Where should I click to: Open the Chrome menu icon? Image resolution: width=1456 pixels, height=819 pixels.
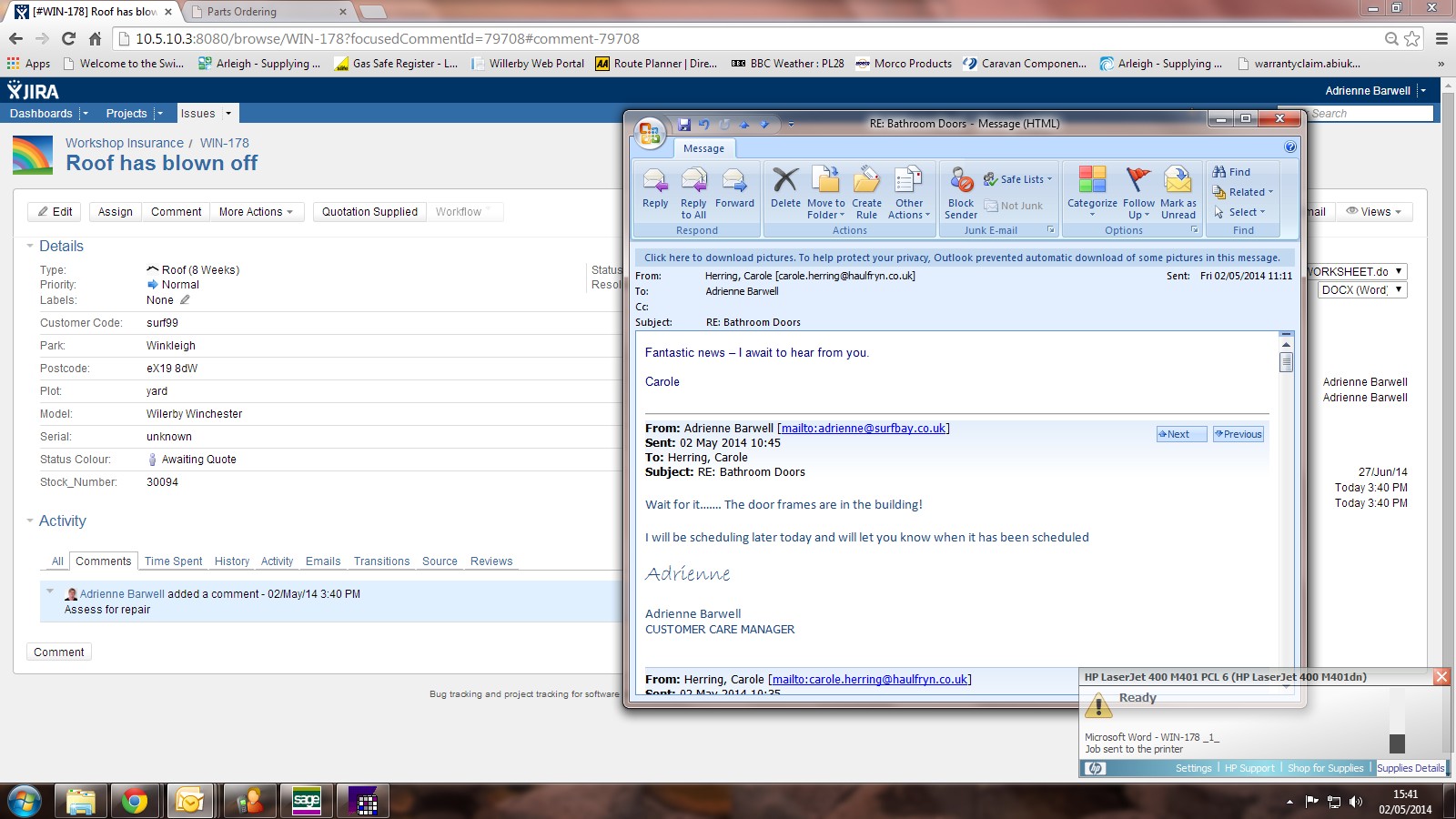[1441, 38]
